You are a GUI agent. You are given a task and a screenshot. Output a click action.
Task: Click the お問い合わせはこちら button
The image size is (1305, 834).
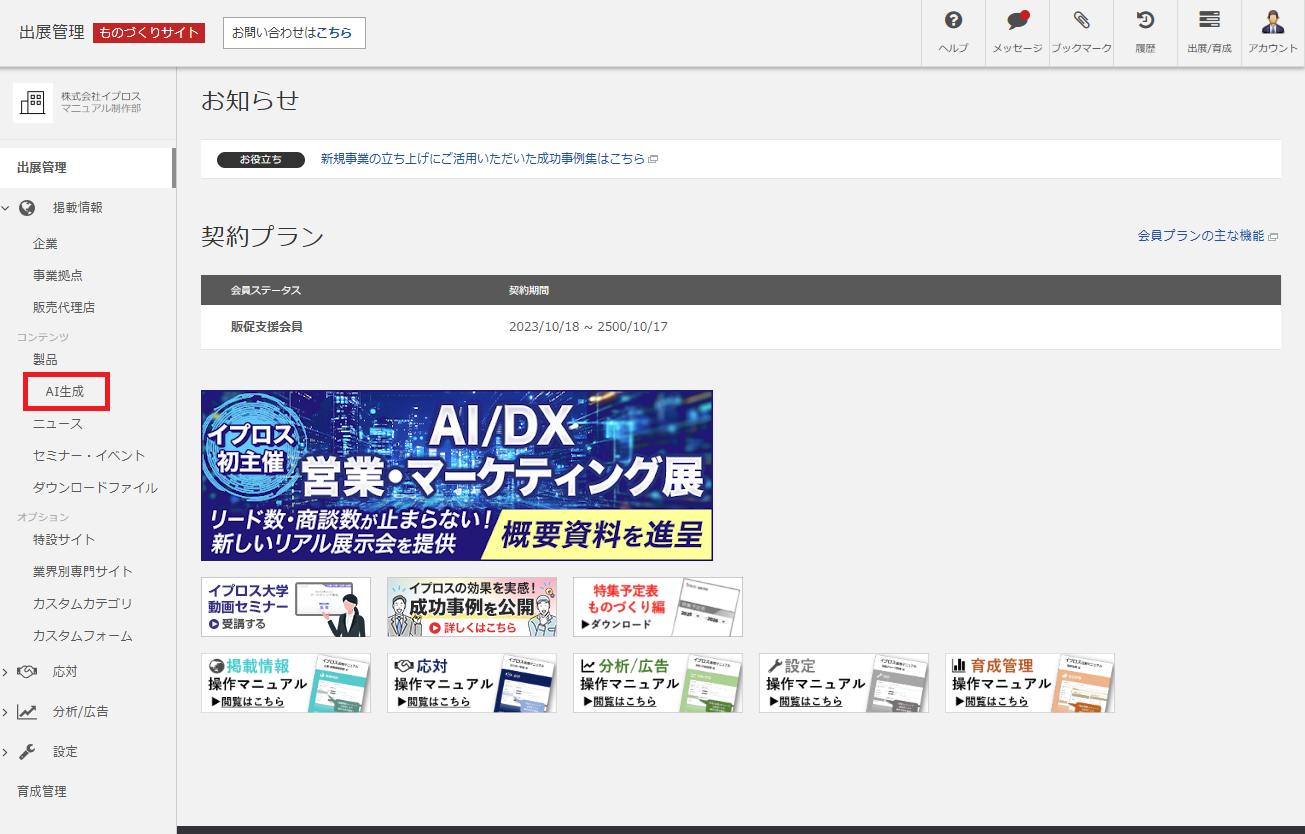coord(294,33)
